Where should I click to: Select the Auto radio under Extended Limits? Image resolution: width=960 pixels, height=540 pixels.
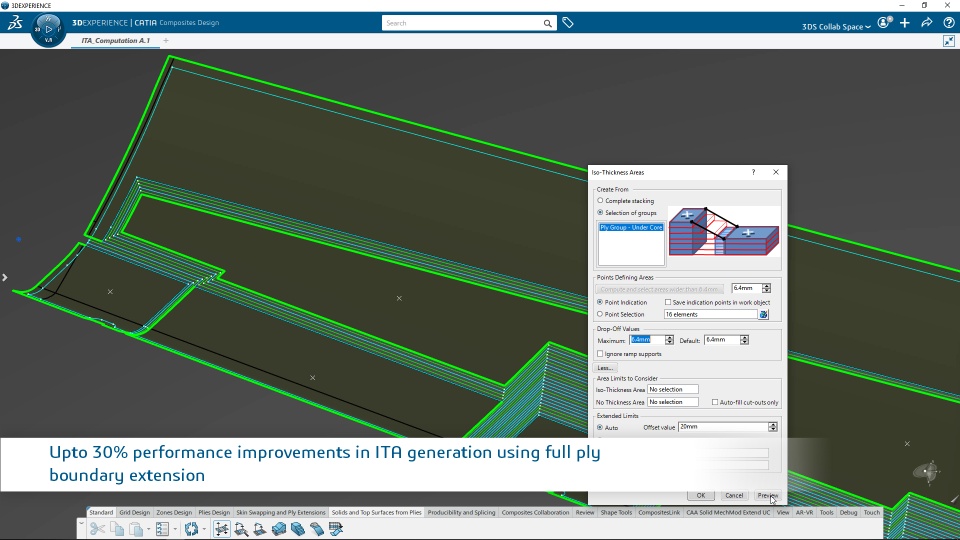[600, 427]
